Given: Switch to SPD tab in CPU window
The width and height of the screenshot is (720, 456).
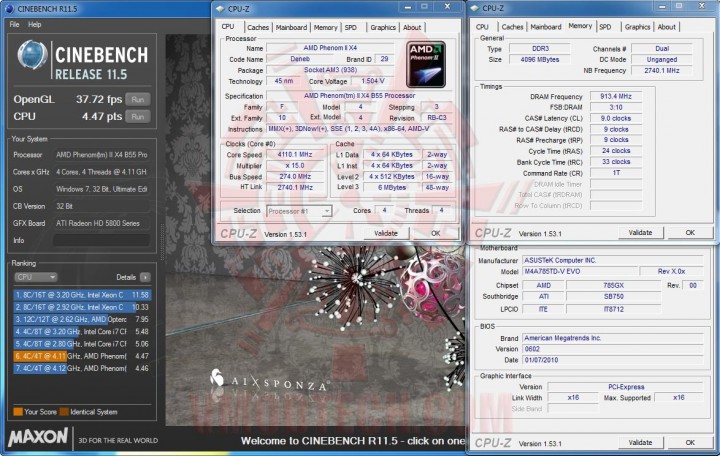Looking at the screenshot, I should (351, 28).
